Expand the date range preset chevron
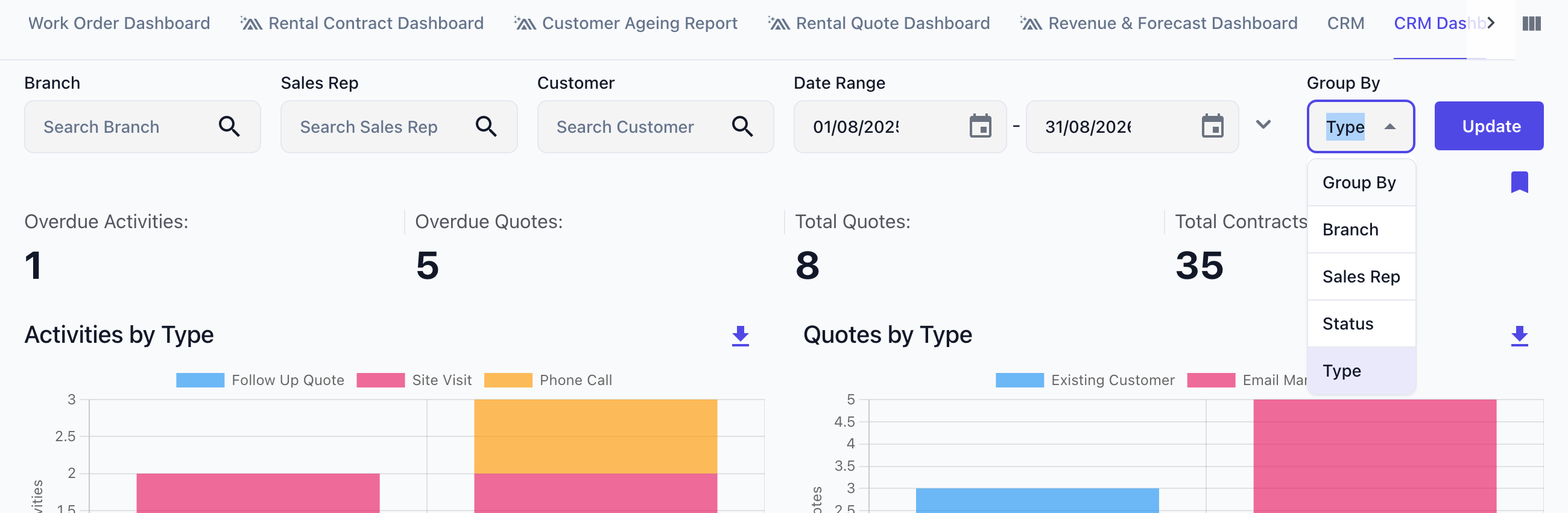The width and height of the screenshot is (1568, 513). (1263, 125)
